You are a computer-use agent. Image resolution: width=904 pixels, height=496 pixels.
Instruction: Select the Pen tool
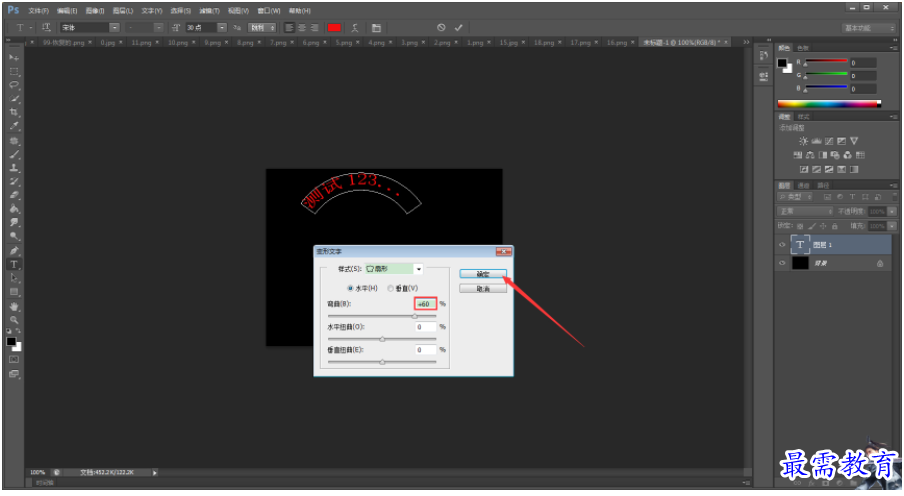click(14, 250)
